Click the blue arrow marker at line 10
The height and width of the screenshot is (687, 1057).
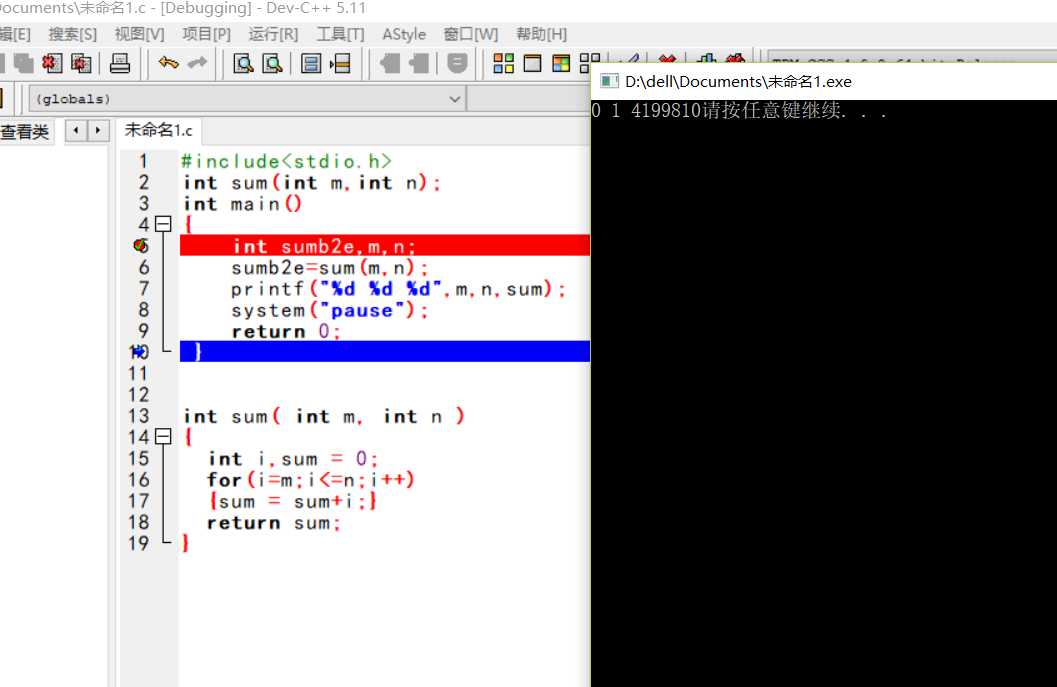point(140,351)
